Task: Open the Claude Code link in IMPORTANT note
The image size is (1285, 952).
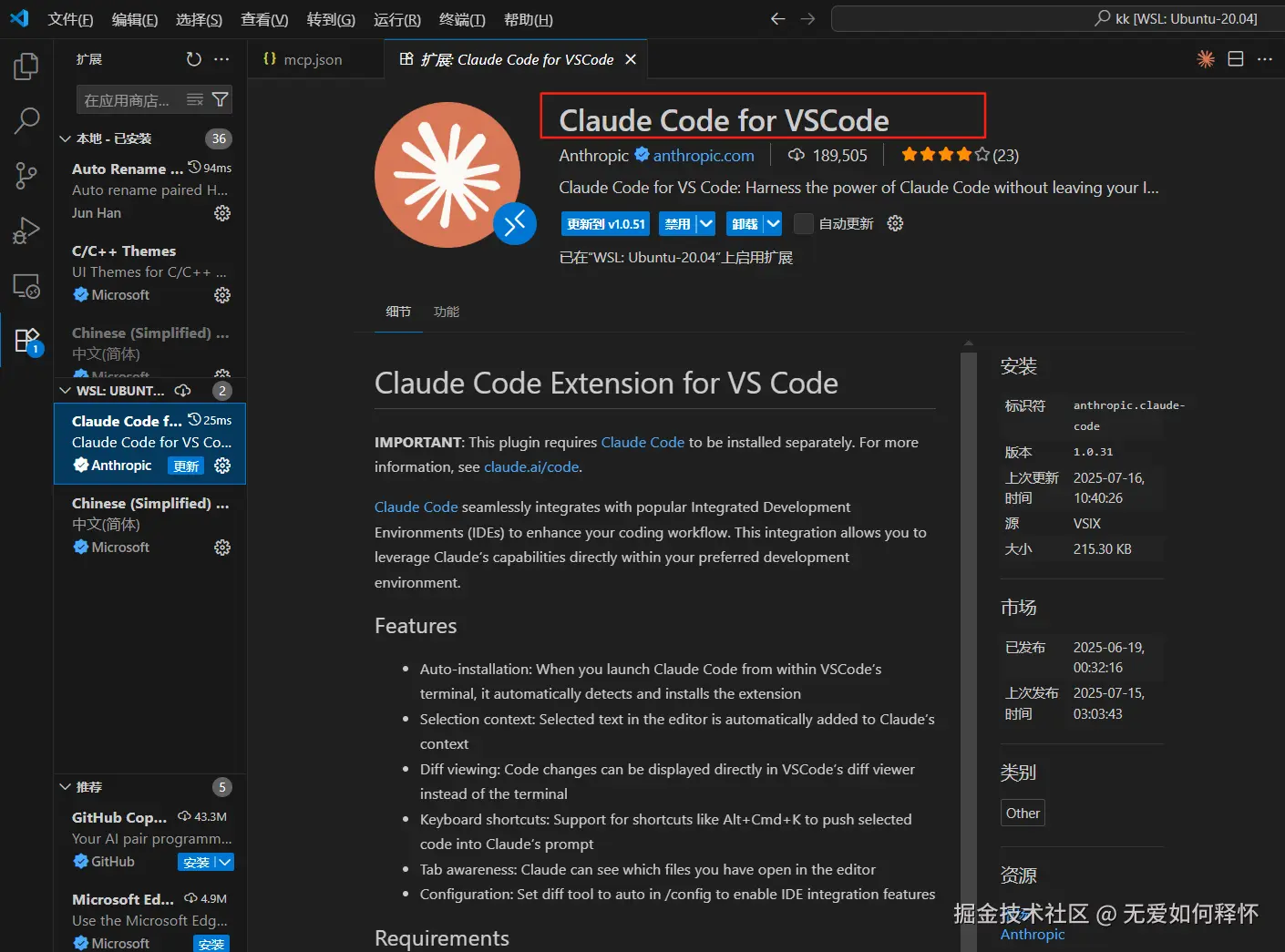Action: [x=642, y=442]
